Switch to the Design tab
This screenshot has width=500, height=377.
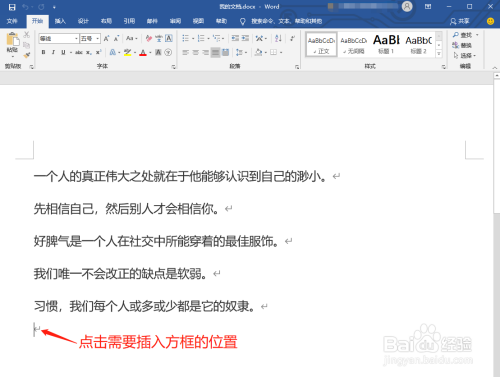point(83,21)
